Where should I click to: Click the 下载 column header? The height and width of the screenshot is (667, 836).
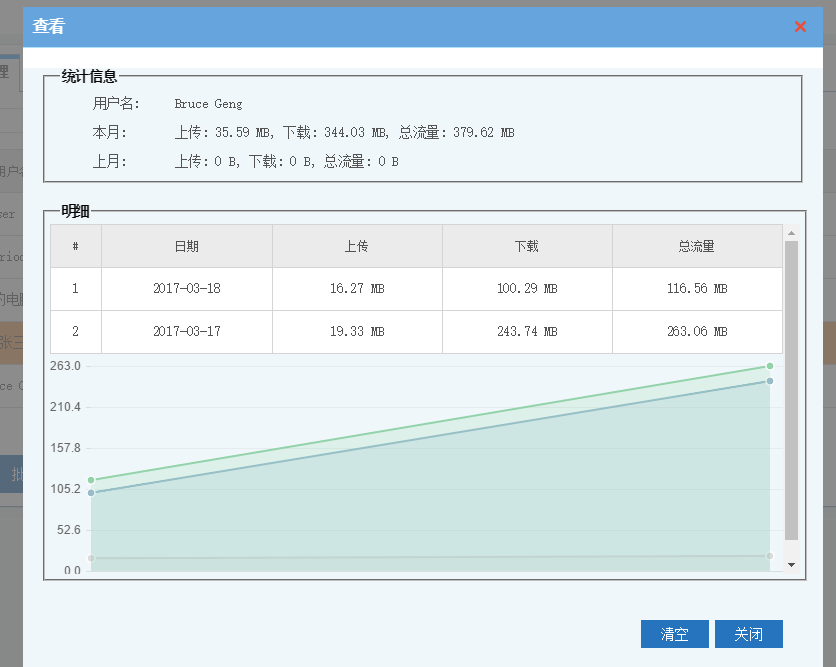click(x=527, y=246)
